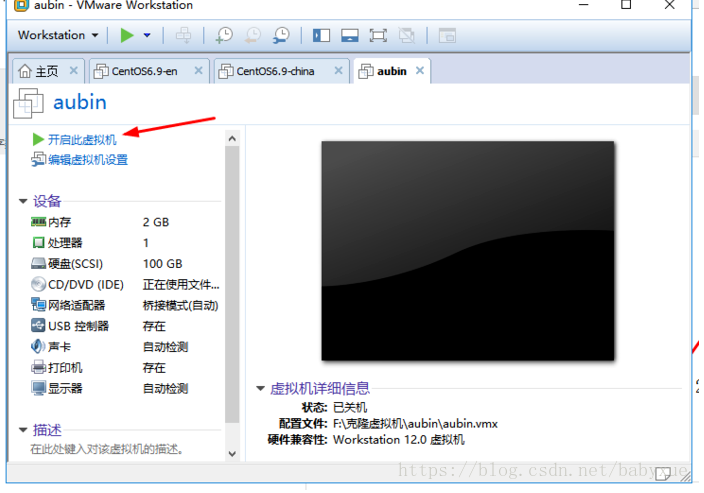Open the Workstation menu dropdown
The width and height of the screenshot is (704, 493).
coord(58,35)
